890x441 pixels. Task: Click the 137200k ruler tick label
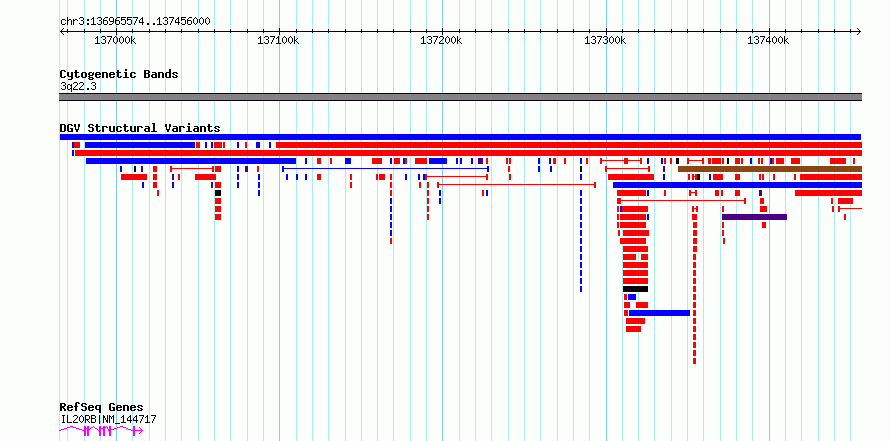[442, 40]
